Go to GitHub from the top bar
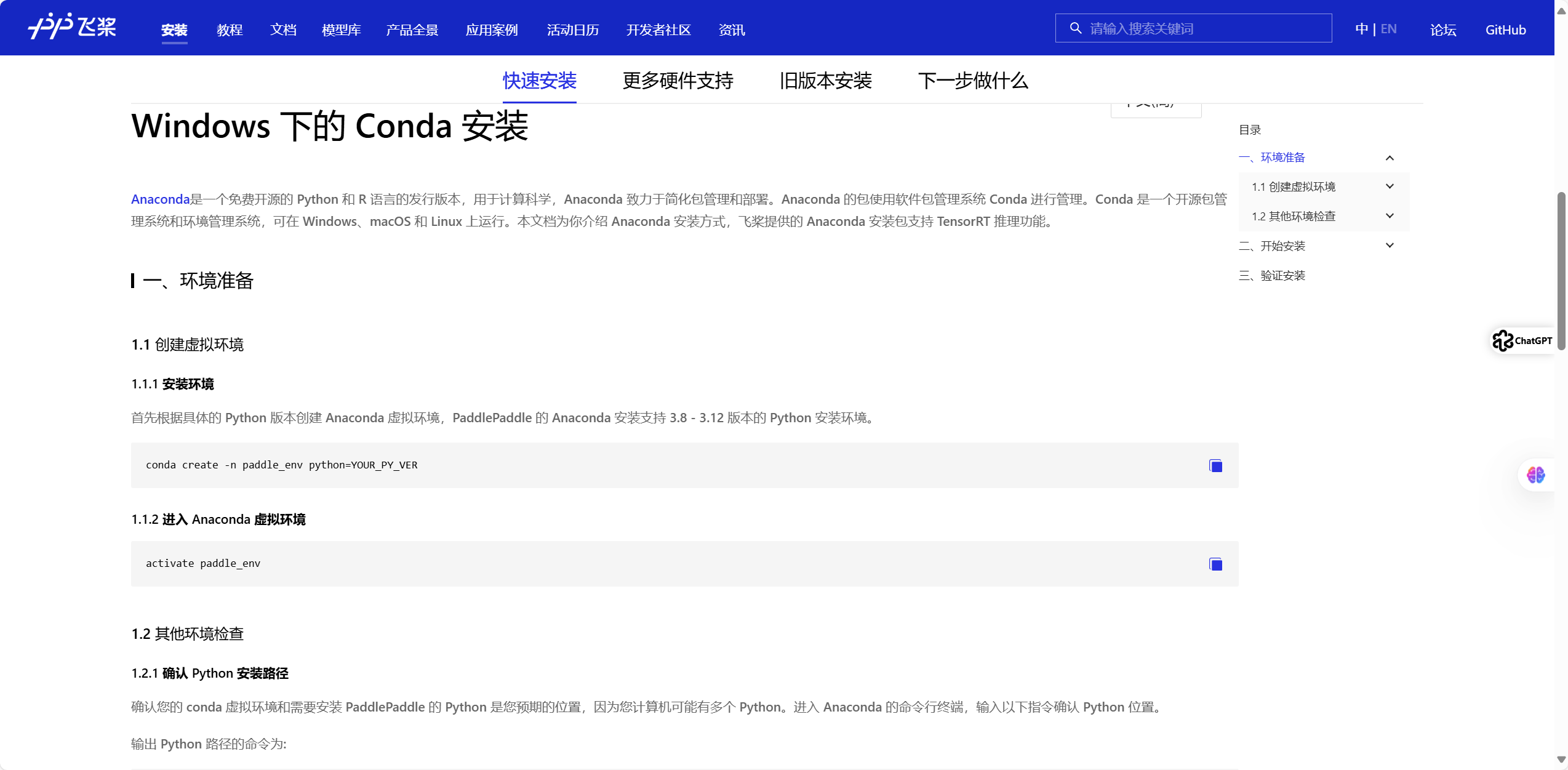Screen dimensions: 1568x770 tap(1505, 30)
